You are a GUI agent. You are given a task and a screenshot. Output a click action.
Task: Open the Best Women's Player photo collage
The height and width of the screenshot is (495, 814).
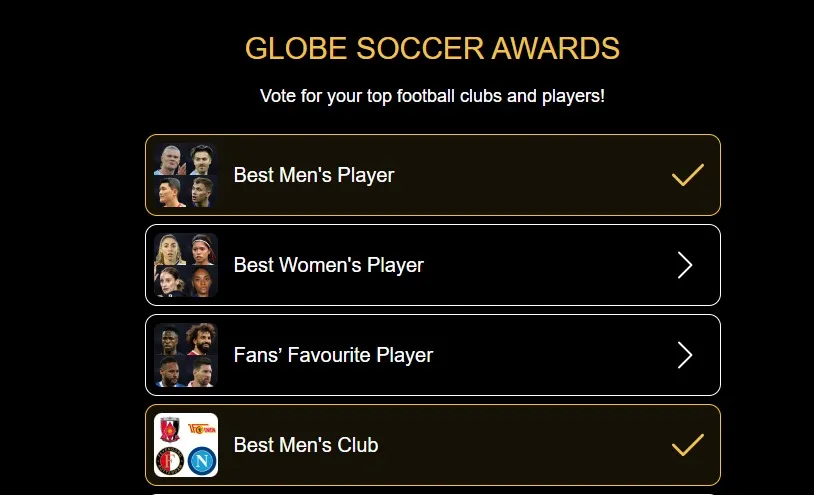pyautogui.click(x=186, y=265)
